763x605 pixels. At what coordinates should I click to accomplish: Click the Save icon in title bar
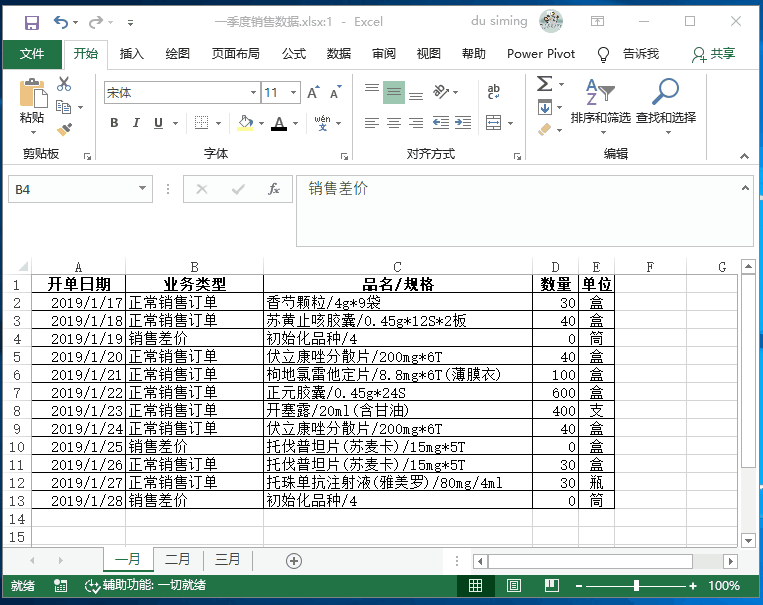pos(31,22)
